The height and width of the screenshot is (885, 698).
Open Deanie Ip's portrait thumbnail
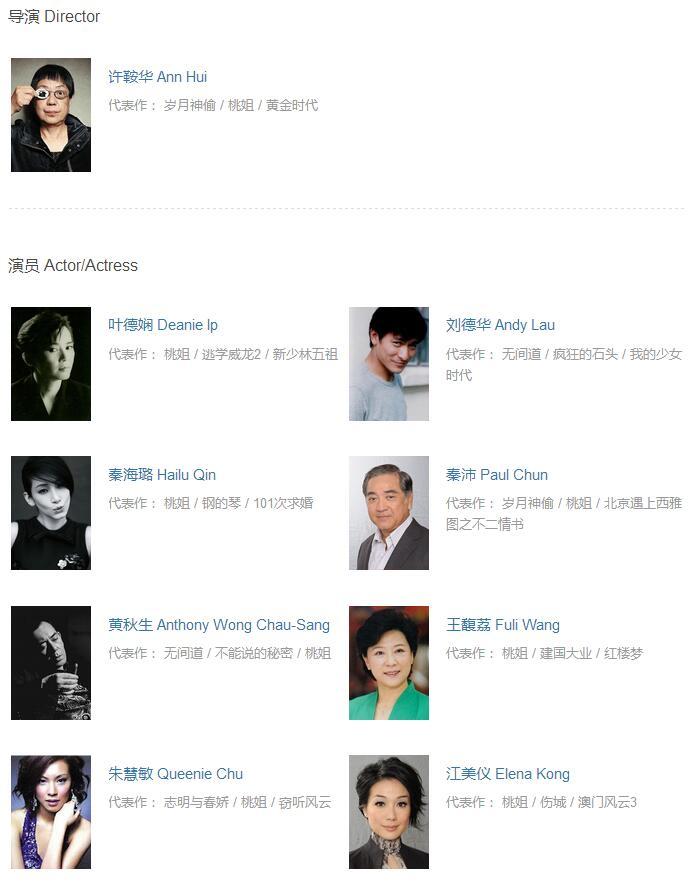[x=51, y=364]
